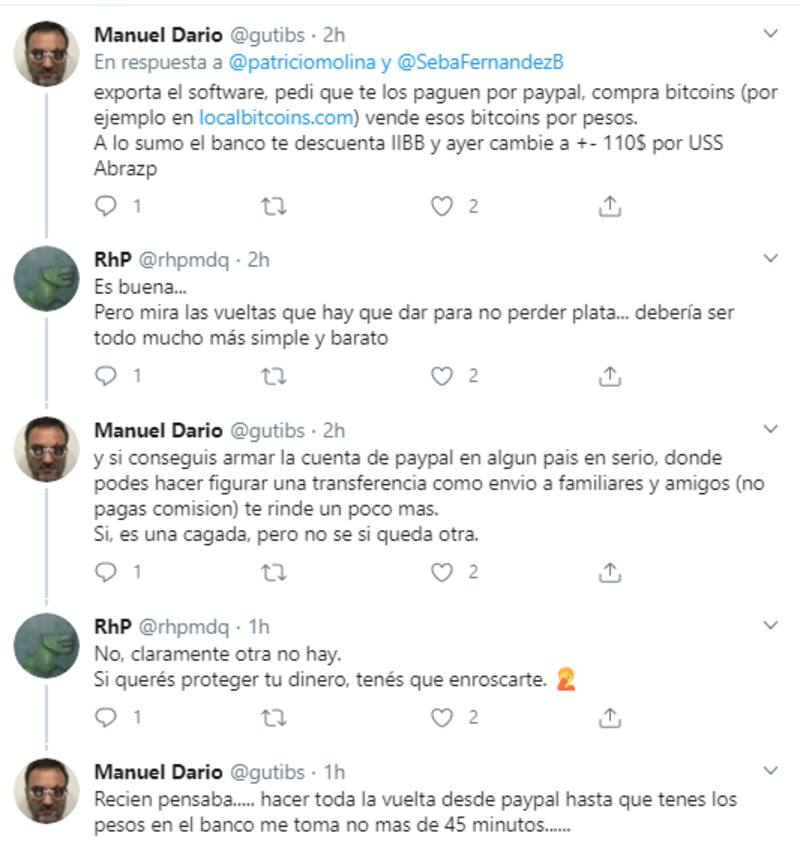
Task: Share Manuel Dario's first tweet
Action: tap(610, 206)
